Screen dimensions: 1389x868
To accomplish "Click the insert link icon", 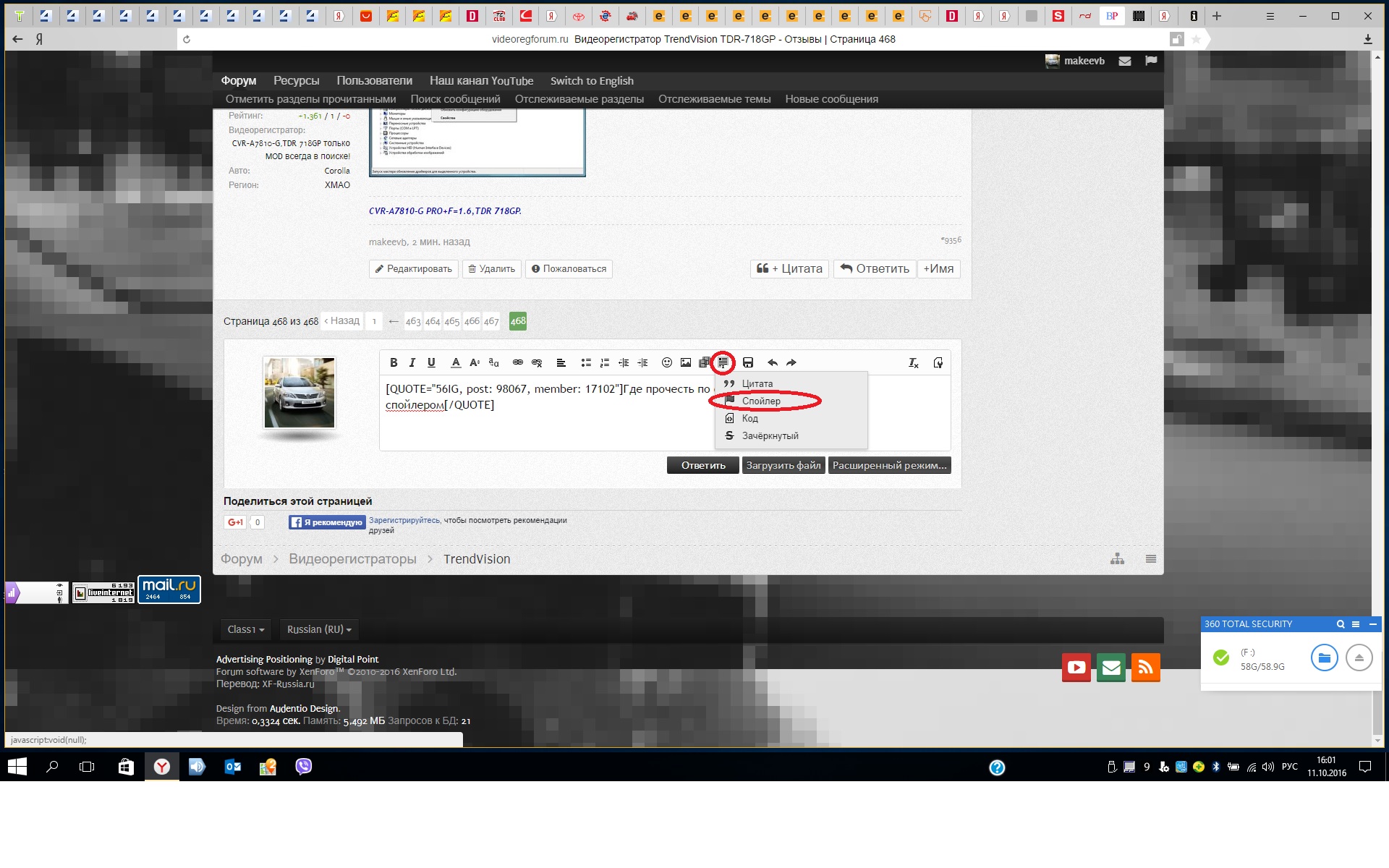I will click(x=518, y=362).
